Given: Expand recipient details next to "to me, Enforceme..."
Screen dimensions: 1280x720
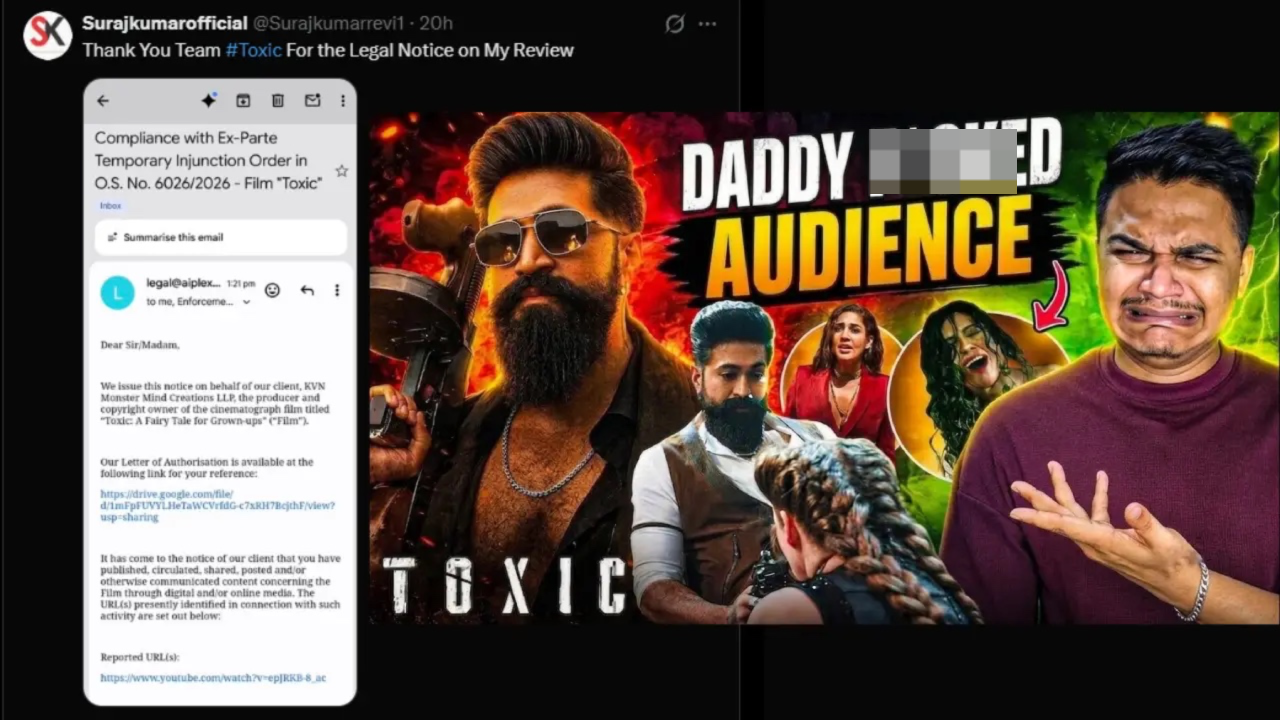Looking at the screenshot, I should pyautogui.click(x=246, y=302).
